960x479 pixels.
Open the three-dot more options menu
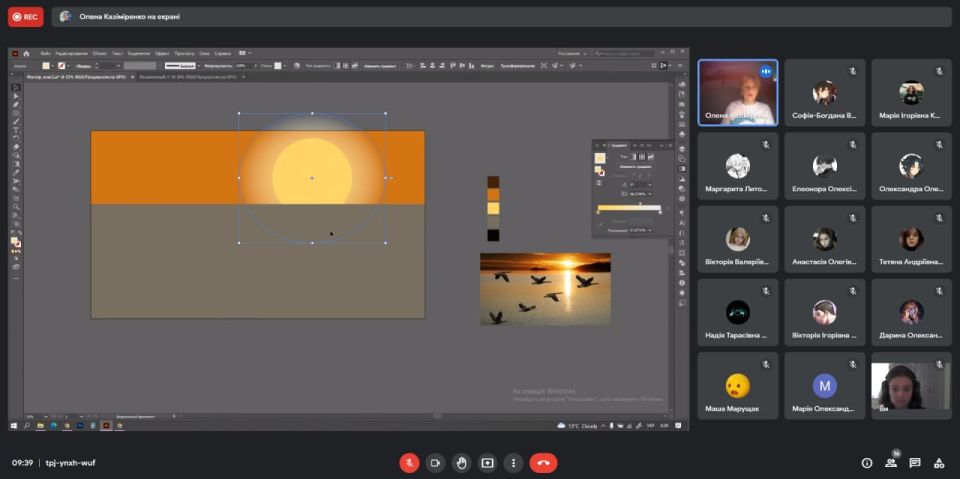(x=513, y=463)
